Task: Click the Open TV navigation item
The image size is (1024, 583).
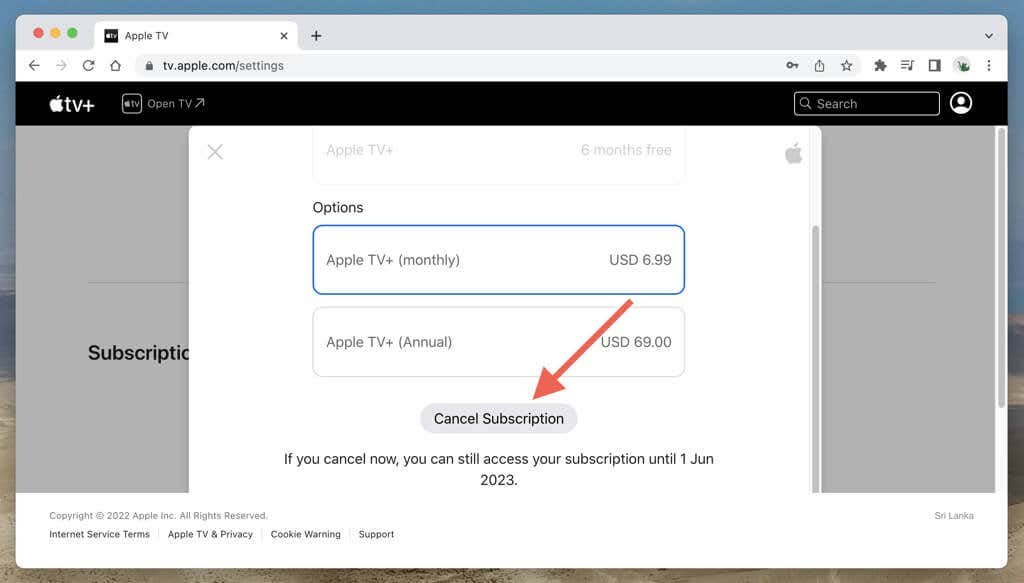Action: pyautogui.click(x=163, y=103)
